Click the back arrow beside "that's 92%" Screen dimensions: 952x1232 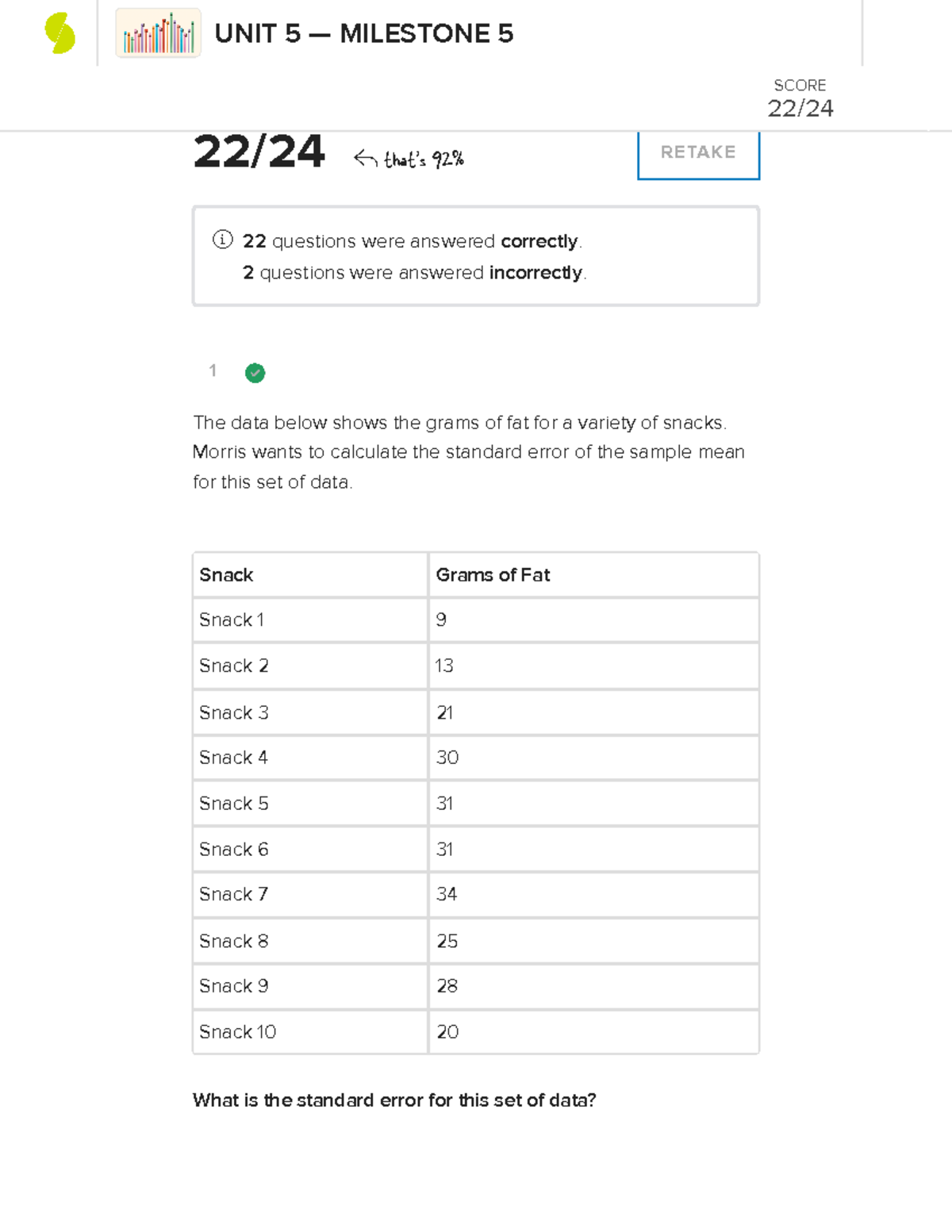point(365,159)
